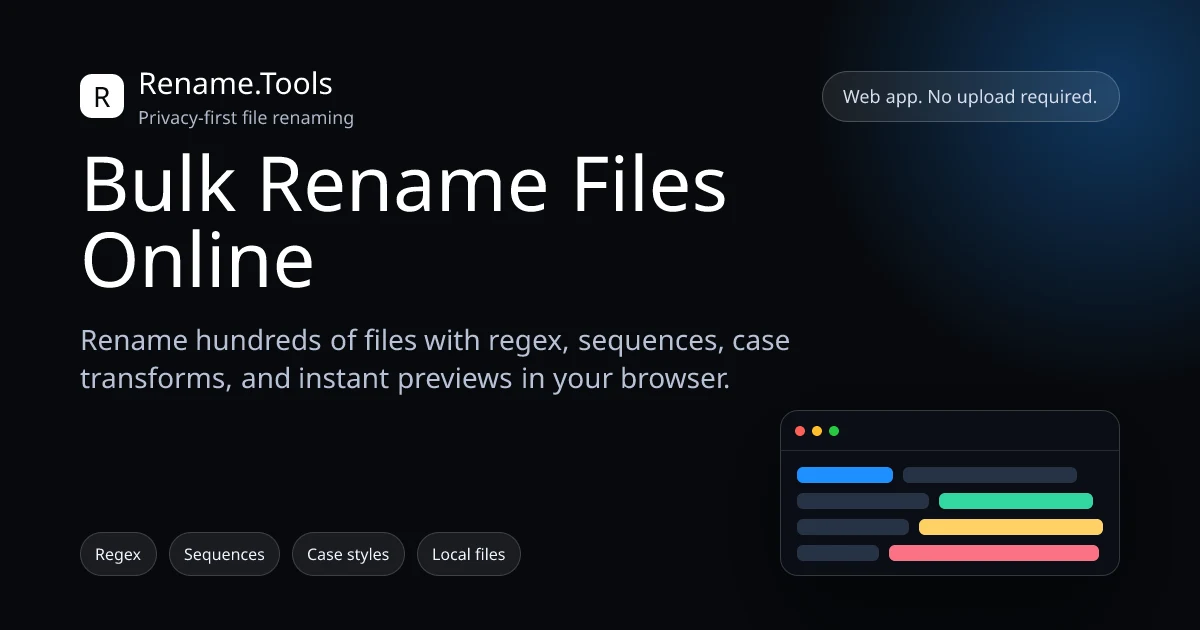1200x630 pixels.
Task: Choose the Regex tag pill
Action: [118, 554]
